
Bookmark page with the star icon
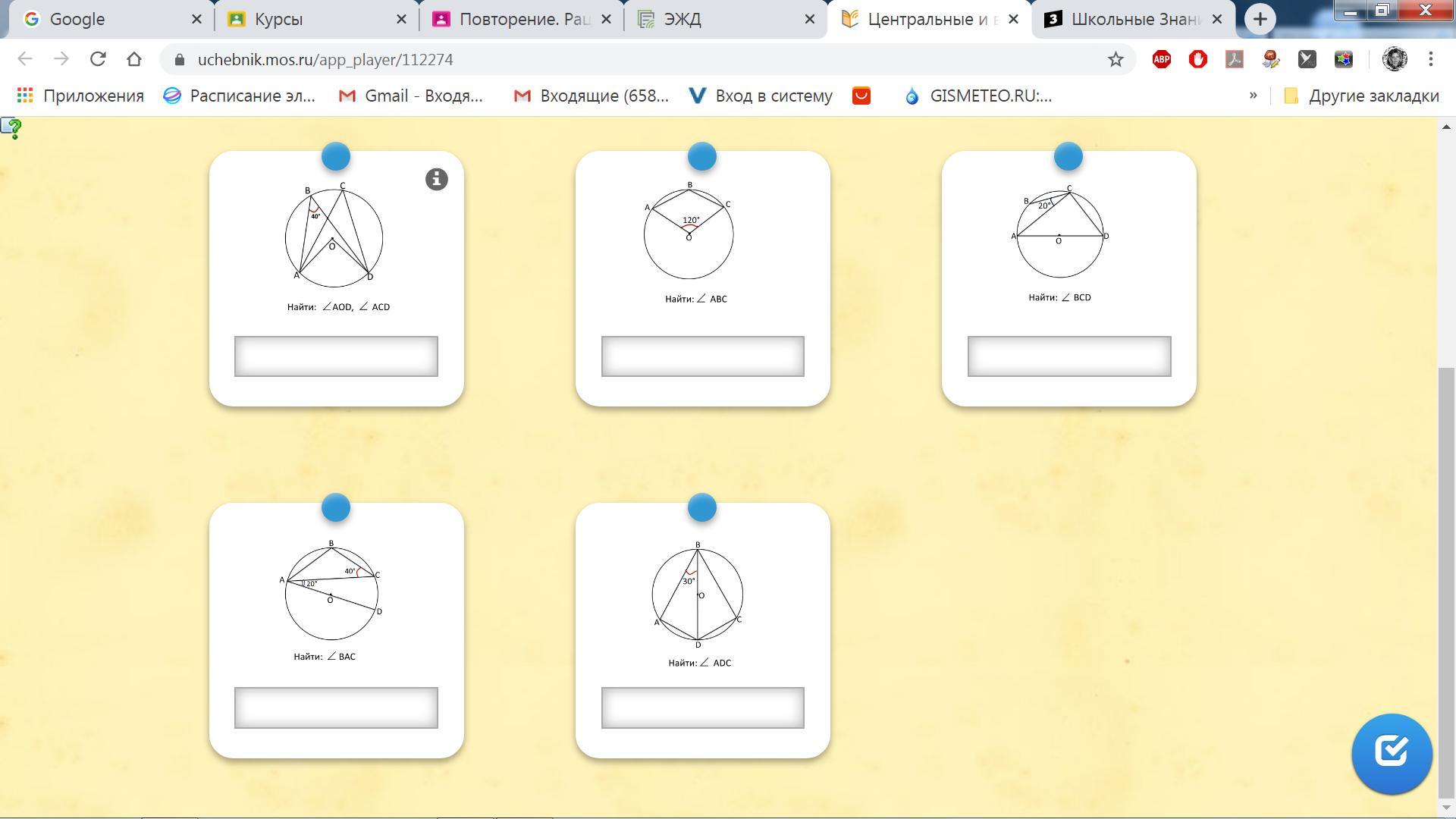click(1115, 59)
